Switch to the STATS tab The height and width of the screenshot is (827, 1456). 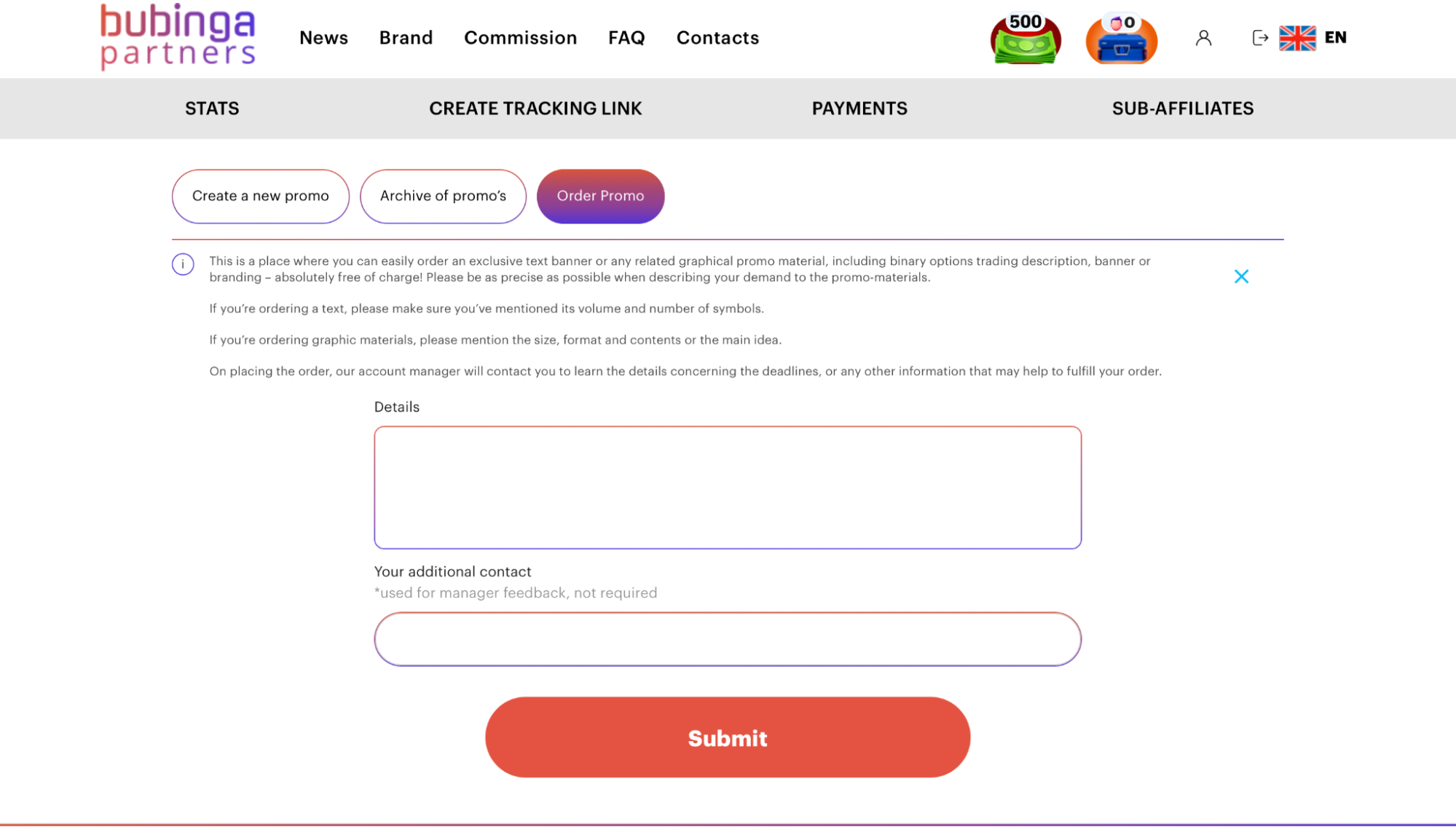212,108
